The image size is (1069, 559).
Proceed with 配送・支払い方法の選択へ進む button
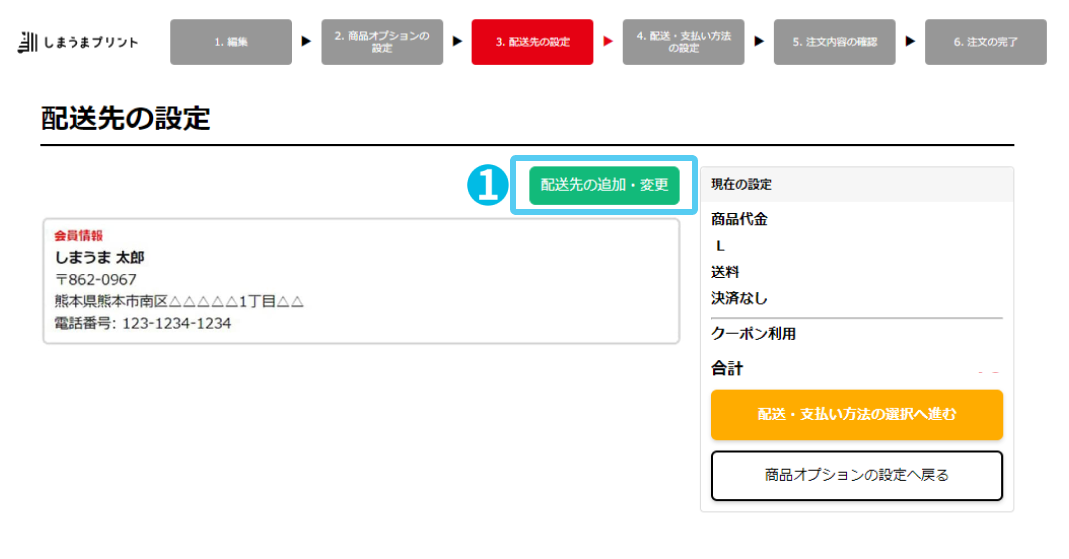click(857, 414)
